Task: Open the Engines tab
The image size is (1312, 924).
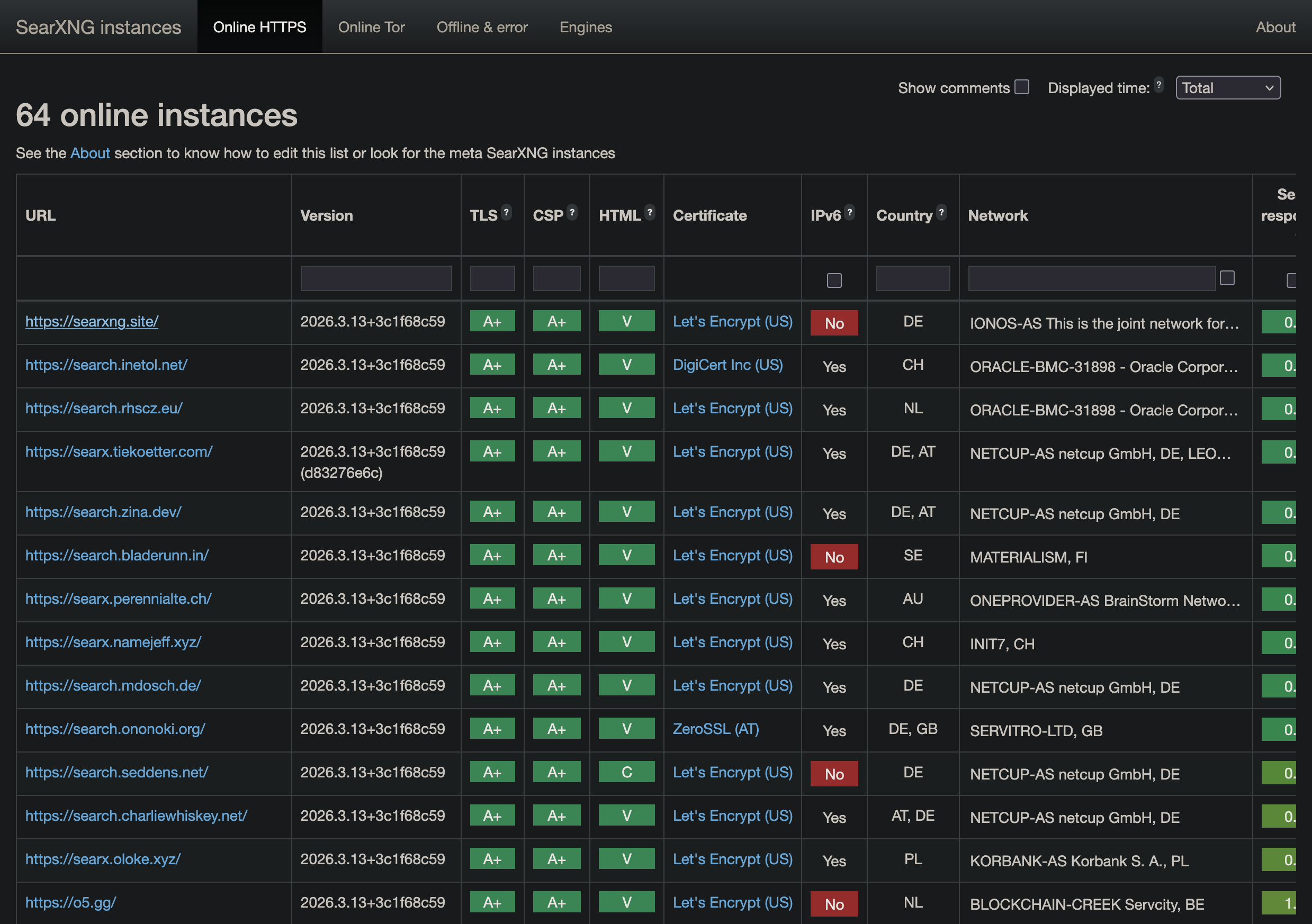Action: tap(586, 27)
